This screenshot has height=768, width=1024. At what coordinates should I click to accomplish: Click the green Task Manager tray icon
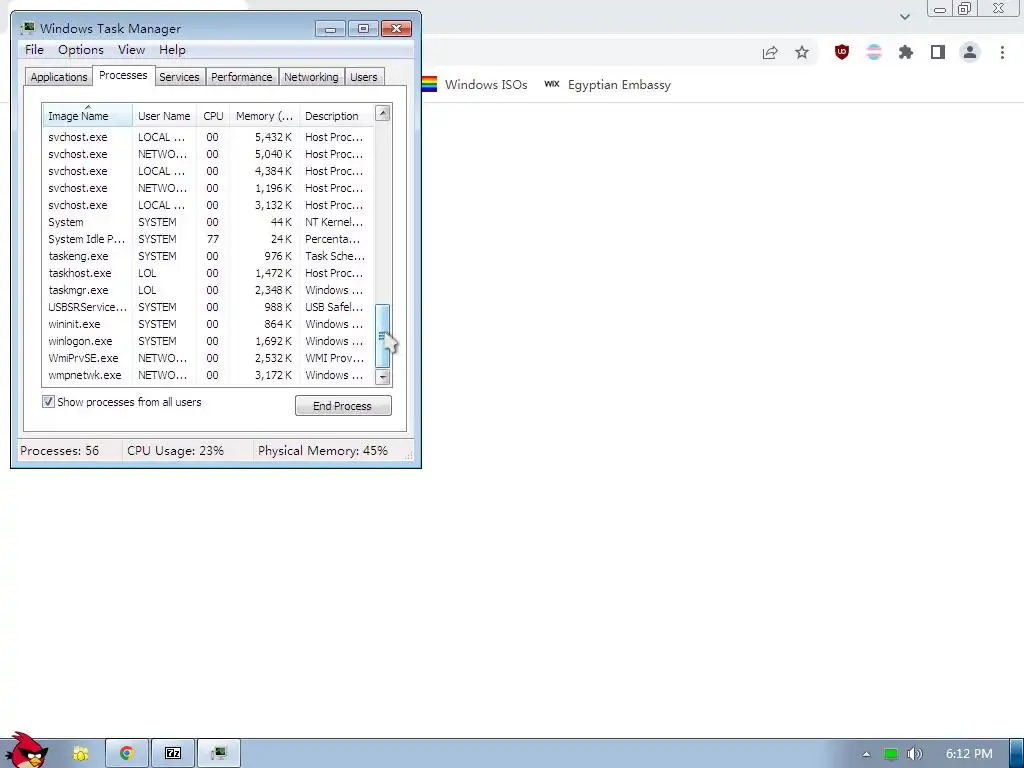pos(890,754)
